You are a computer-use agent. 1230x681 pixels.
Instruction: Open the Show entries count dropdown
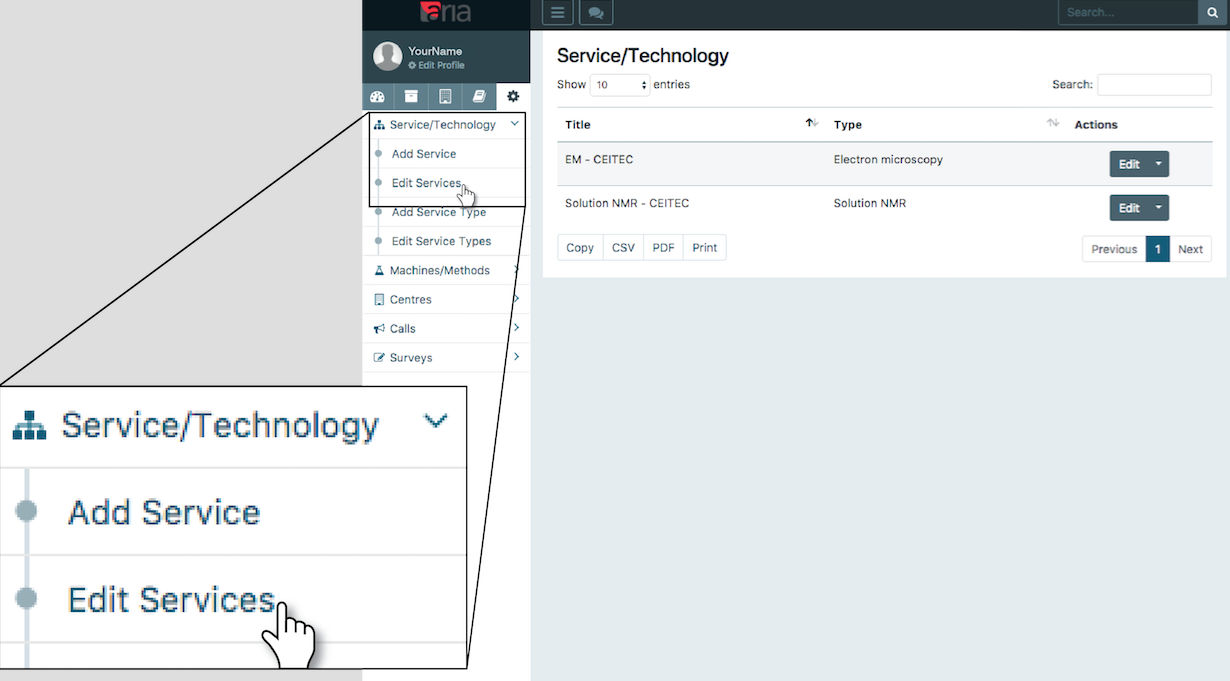point(620,85)
